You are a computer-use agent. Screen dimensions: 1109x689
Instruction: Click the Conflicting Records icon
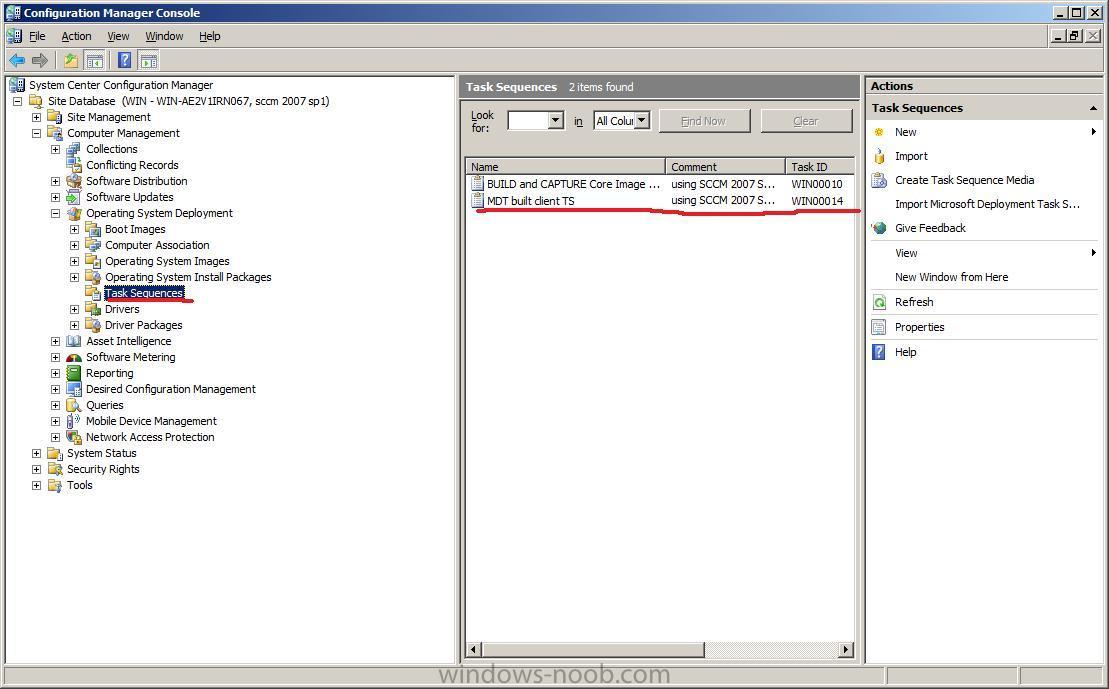tap(74, 165)
